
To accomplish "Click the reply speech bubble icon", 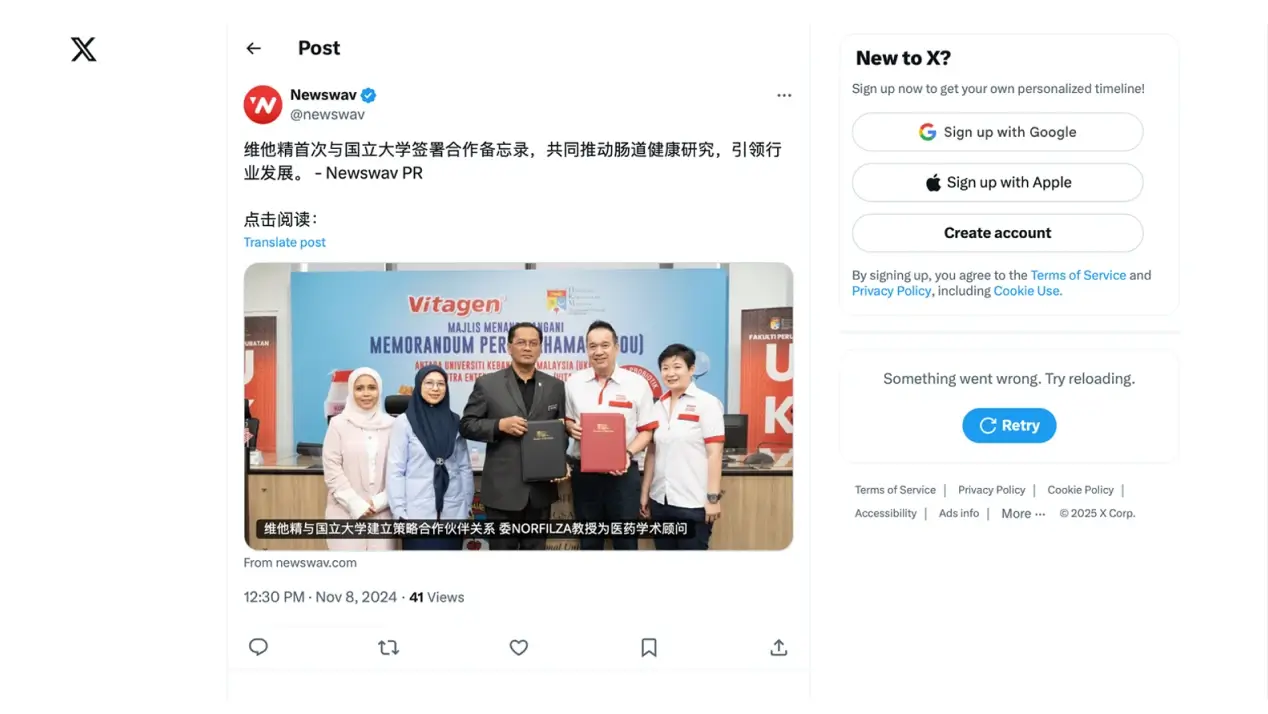I will (258, 647).
